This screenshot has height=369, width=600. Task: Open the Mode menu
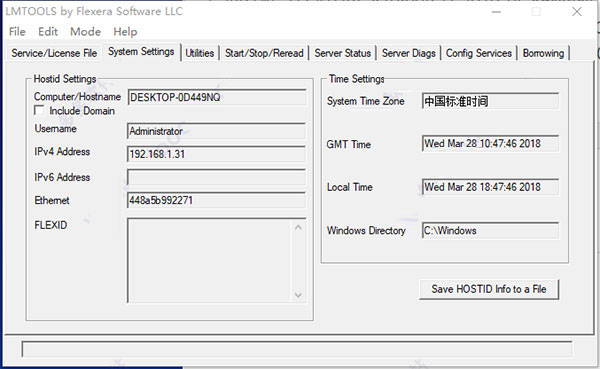click(85, 31)
